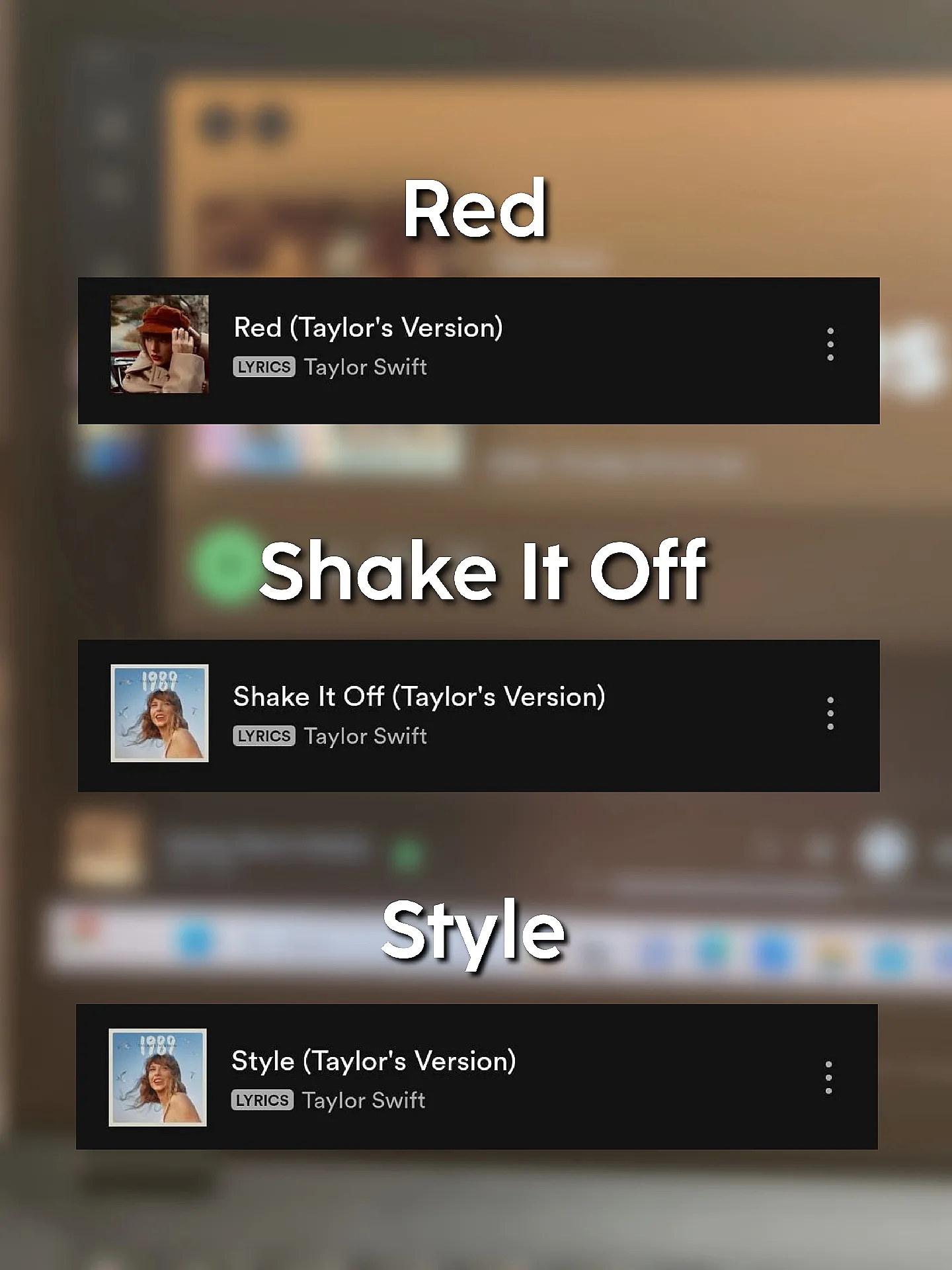Click the large Shake It Off heading
The image size is (952, 1270).
pos(483,570)
